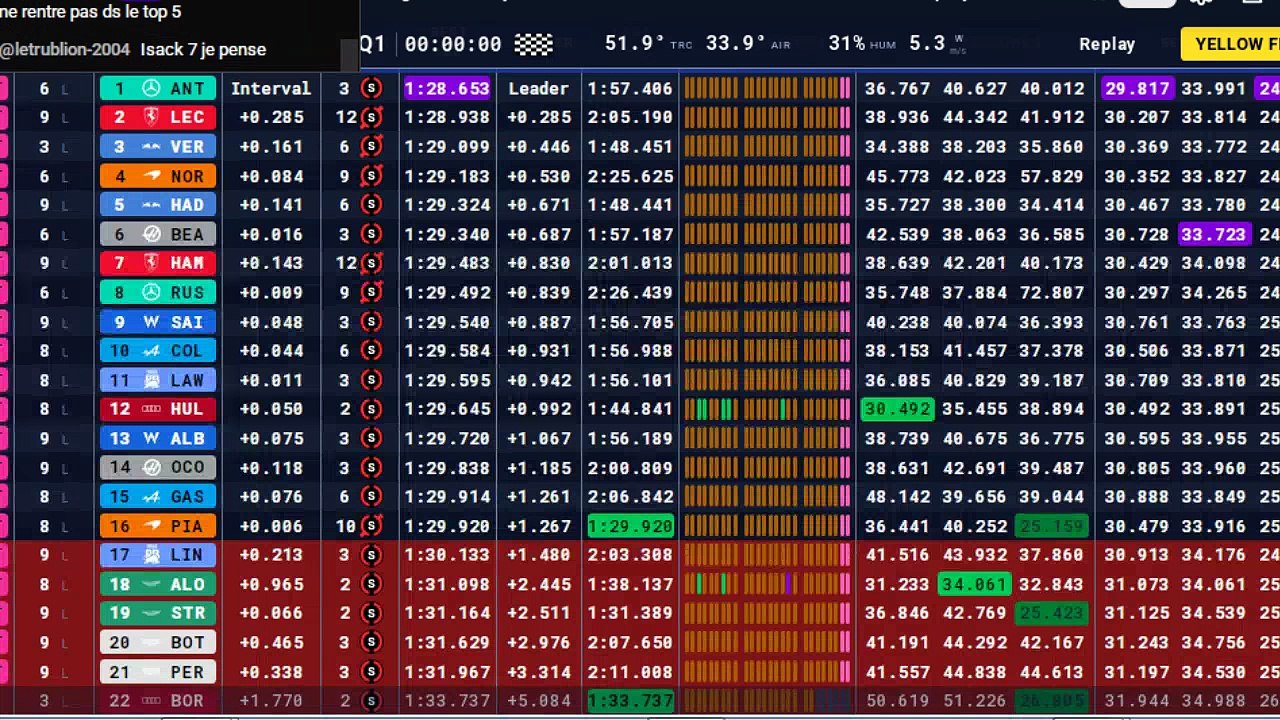Click the 25.423 sector time in STR's row
Screen dimensions: 1280x720
pyautogui.click(x=1052, y=614)
